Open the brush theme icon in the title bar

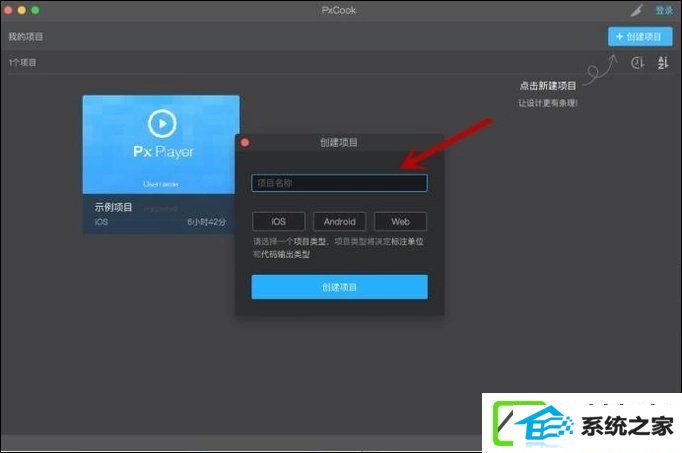pos(637,10)
